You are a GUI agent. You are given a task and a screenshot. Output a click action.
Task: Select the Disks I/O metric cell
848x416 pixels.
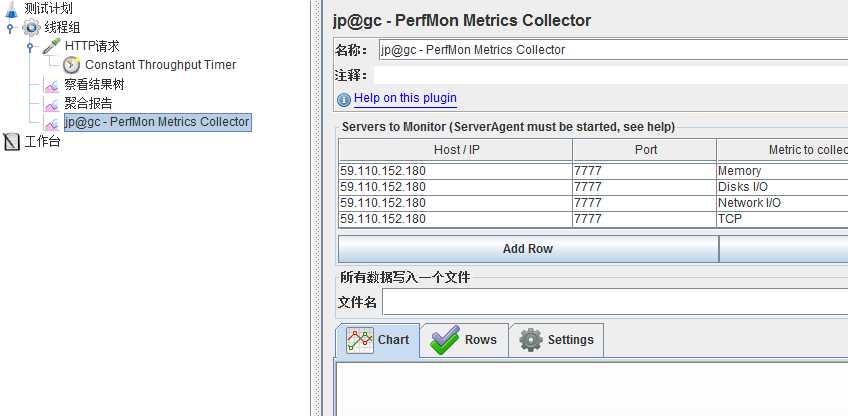[783, 187]
